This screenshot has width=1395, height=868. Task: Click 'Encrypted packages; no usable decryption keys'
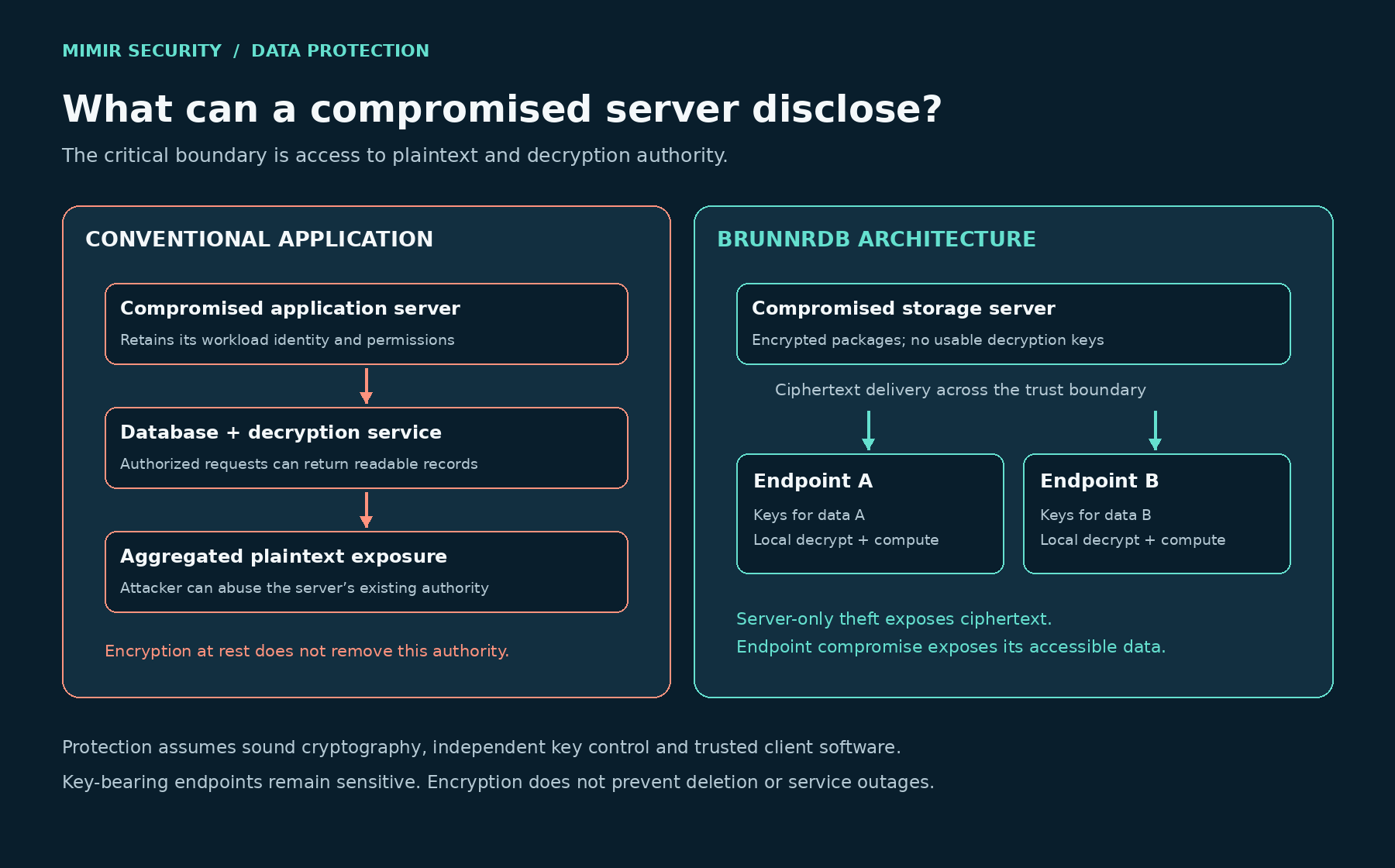click(928, 340)
